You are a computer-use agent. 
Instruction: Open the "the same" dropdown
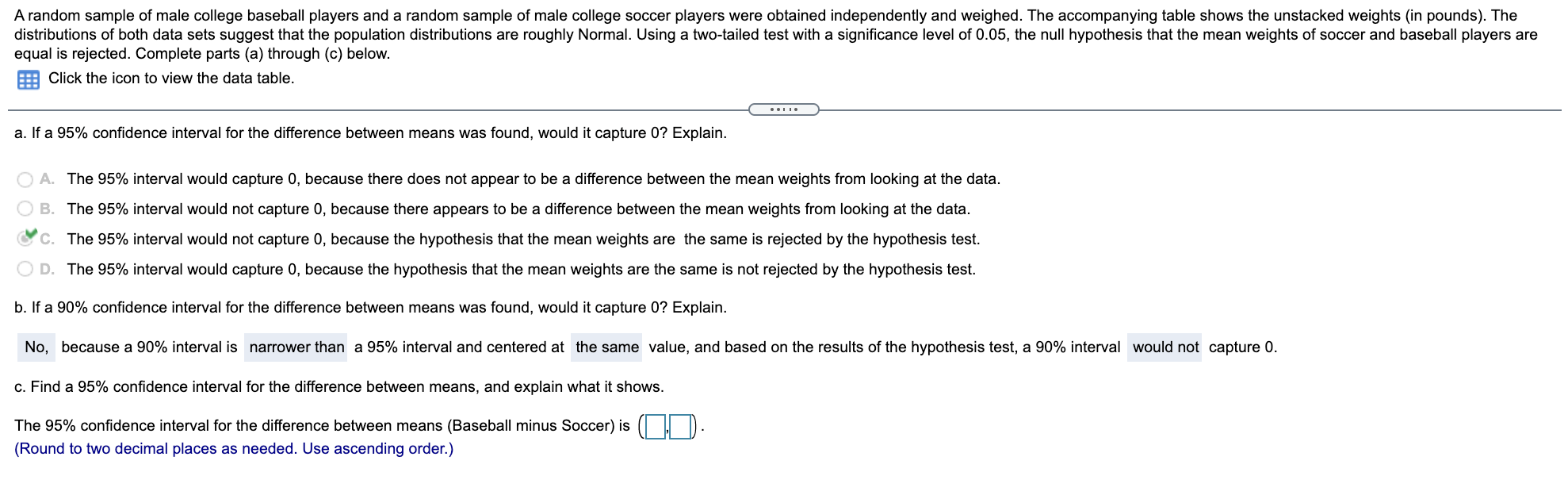(607, 347)
